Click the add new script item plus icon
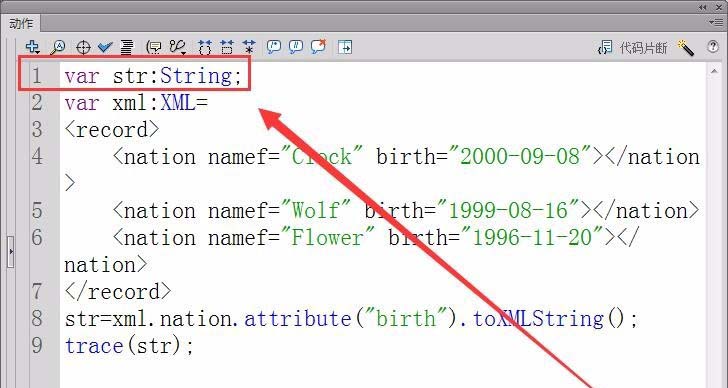 pos(32,47)
